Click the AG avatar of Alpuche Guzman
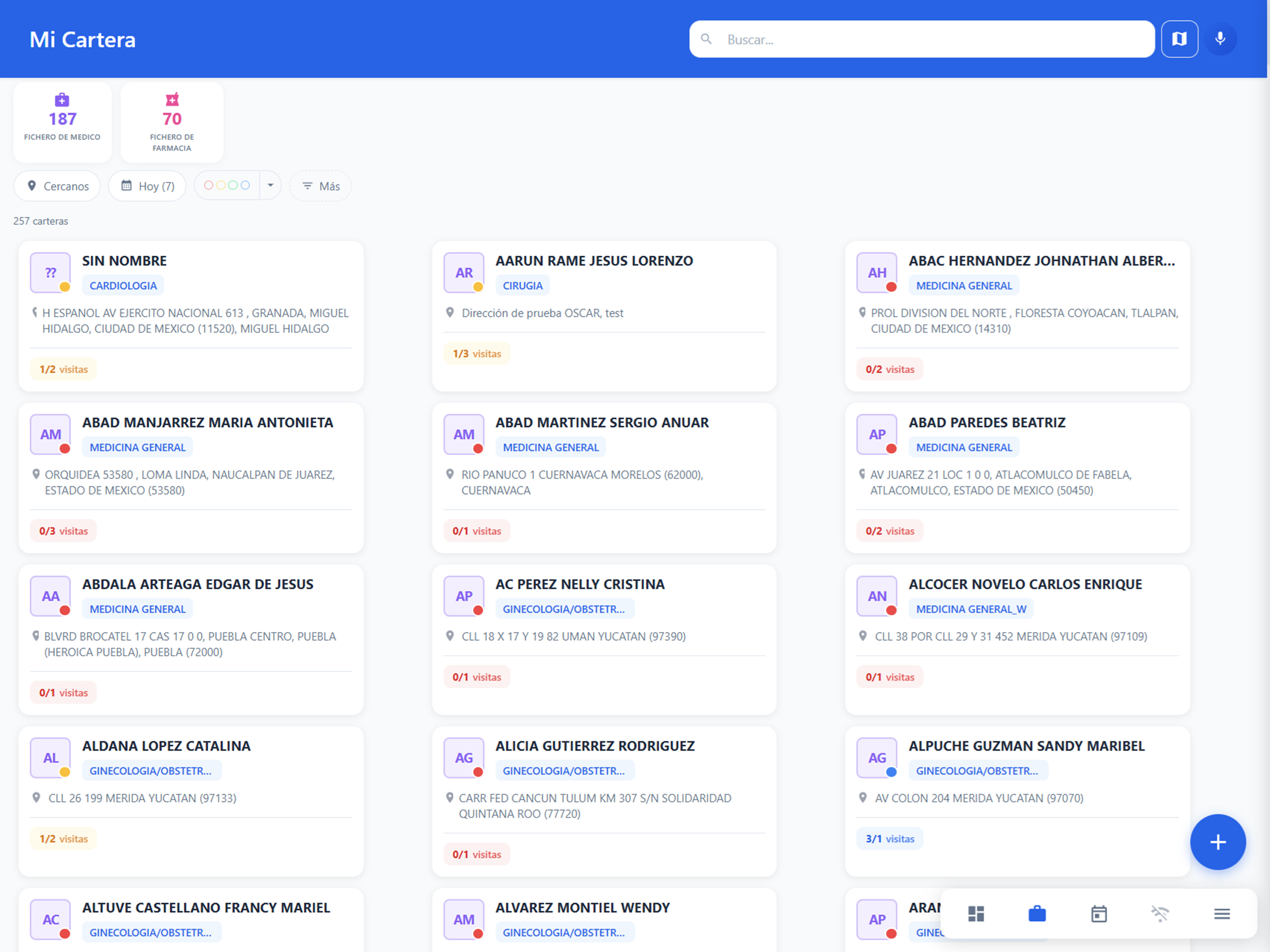1270x952 pixels. (877, 758)
